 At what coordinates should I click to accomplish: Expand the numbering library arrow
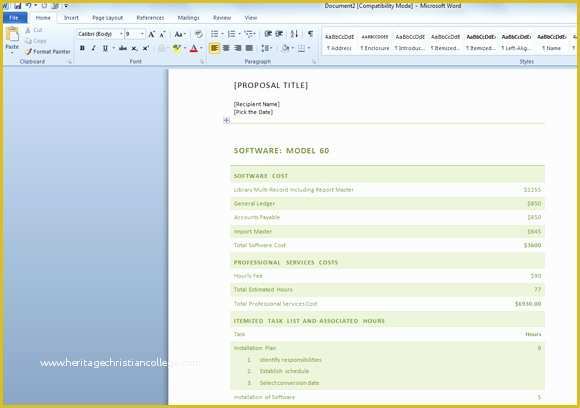239,34
